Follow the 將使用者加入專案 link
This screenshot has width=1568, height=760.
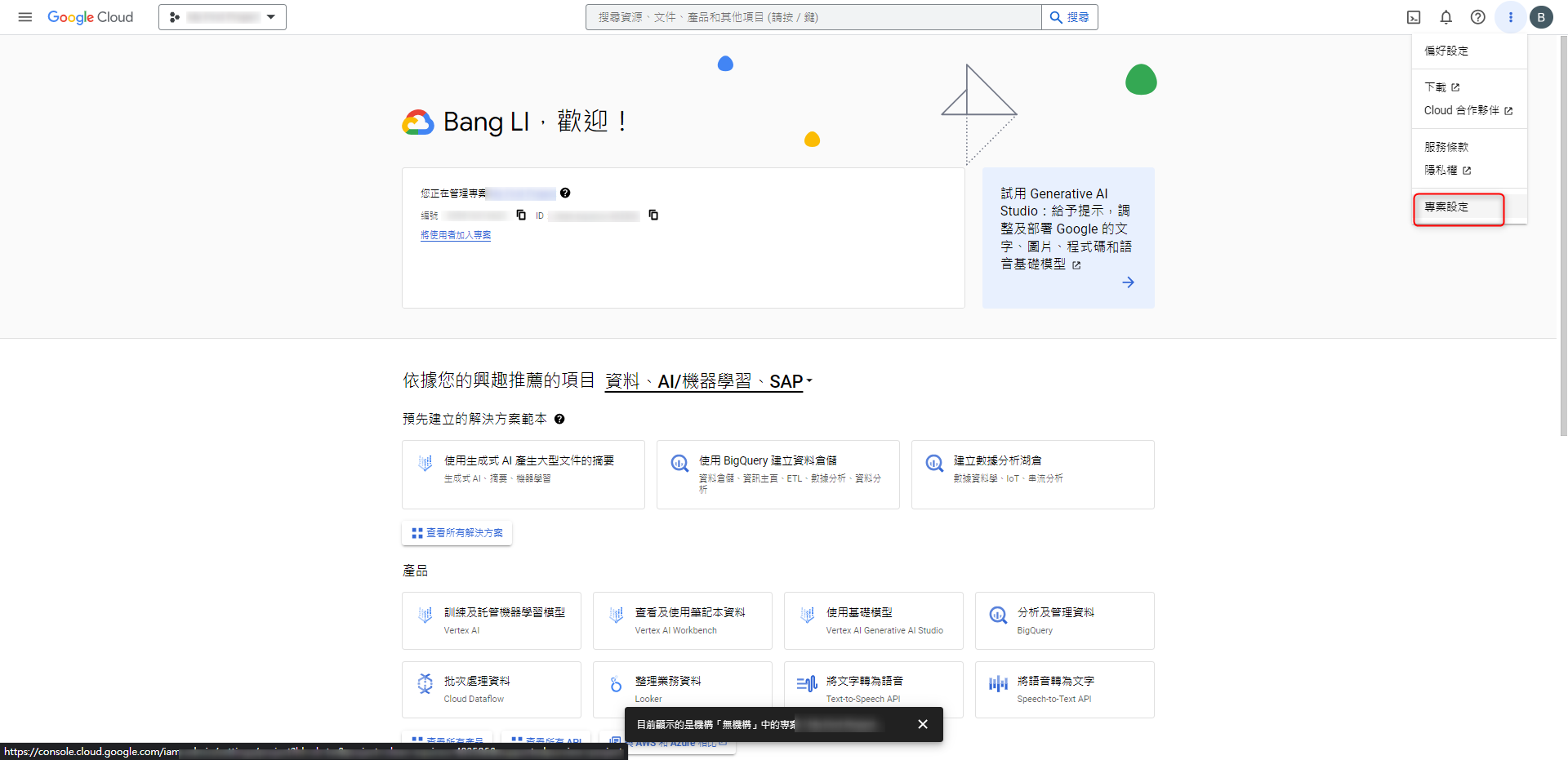point(456,235)
